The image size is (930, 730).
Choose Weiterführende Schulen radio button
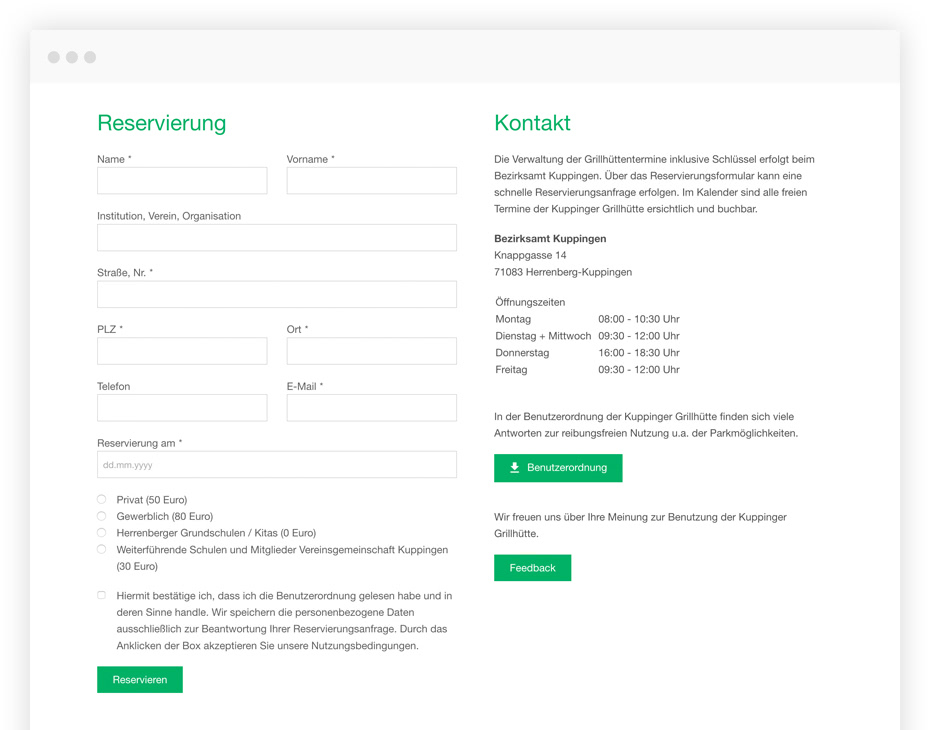102,549
